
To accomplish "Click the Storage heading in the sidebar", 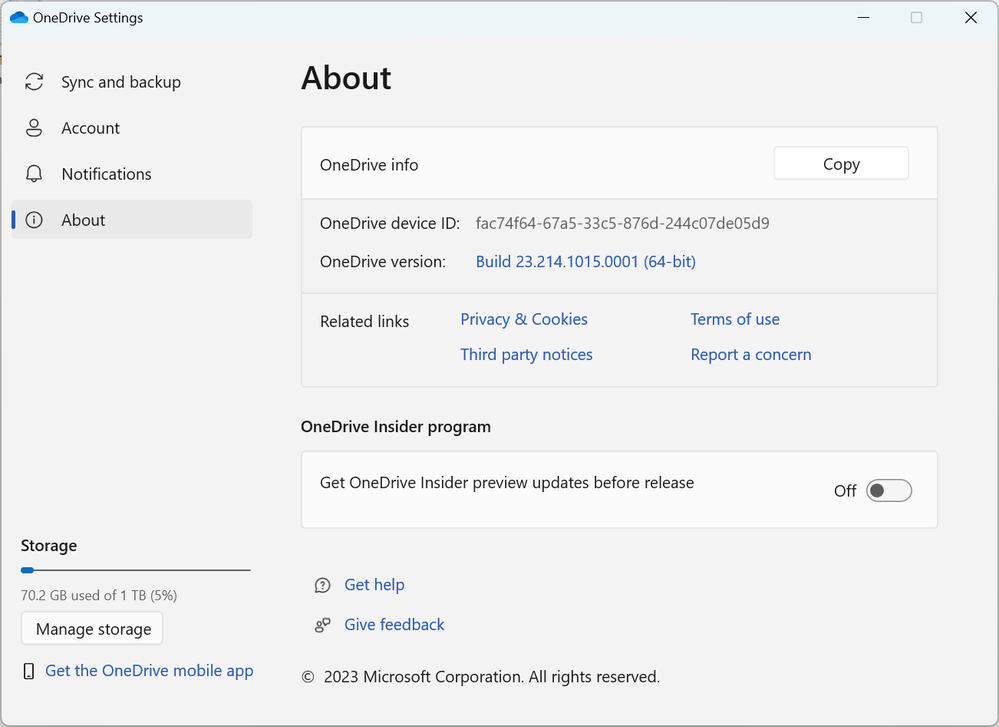I will click(x=48, y=545).
